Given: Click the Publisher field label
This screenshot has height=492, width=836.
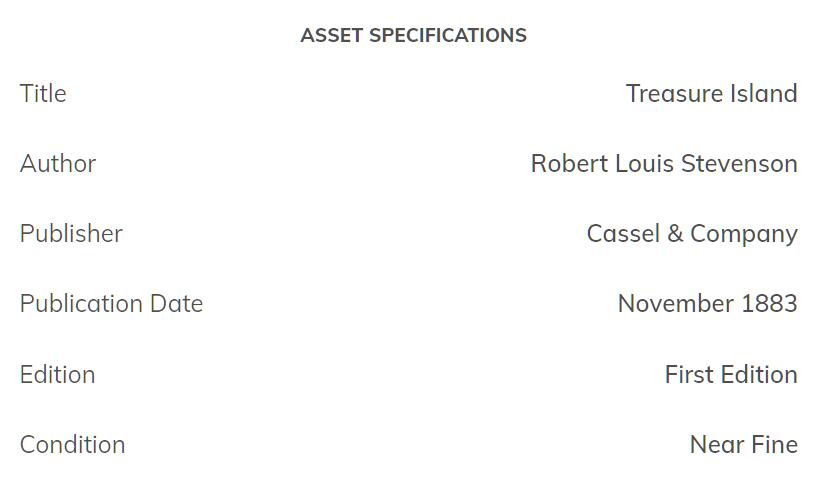Looking at the screenshot, I should click(x=71, y=234).
